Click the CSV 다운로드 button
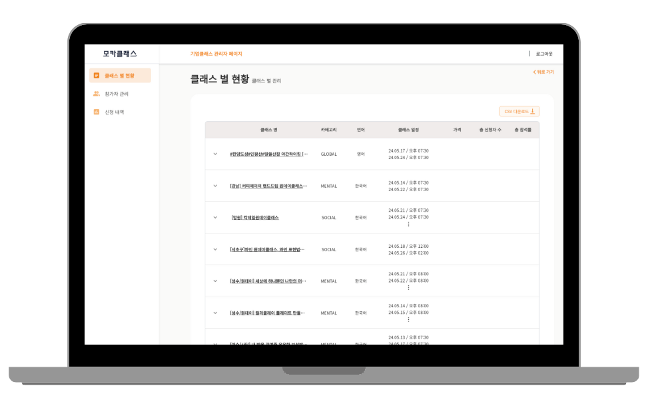The width and height of the screenshot is (652, 396). (x=519, y=111)
